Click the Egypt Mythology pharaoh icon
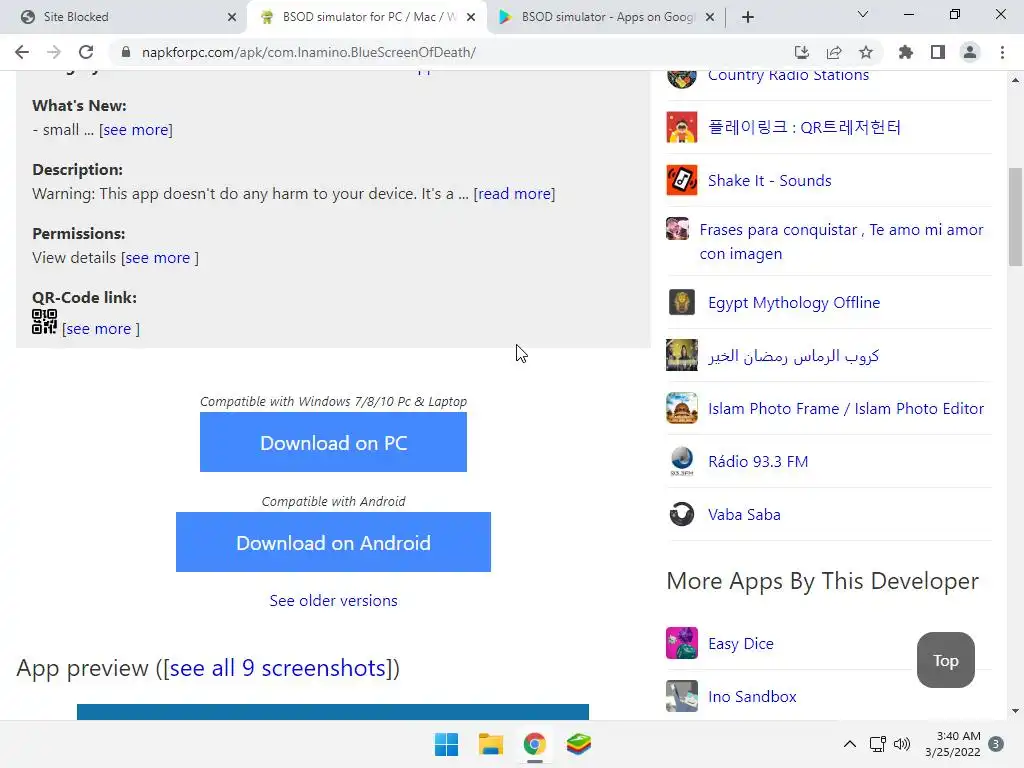The image size is (1024, 768). coord(682,302)
